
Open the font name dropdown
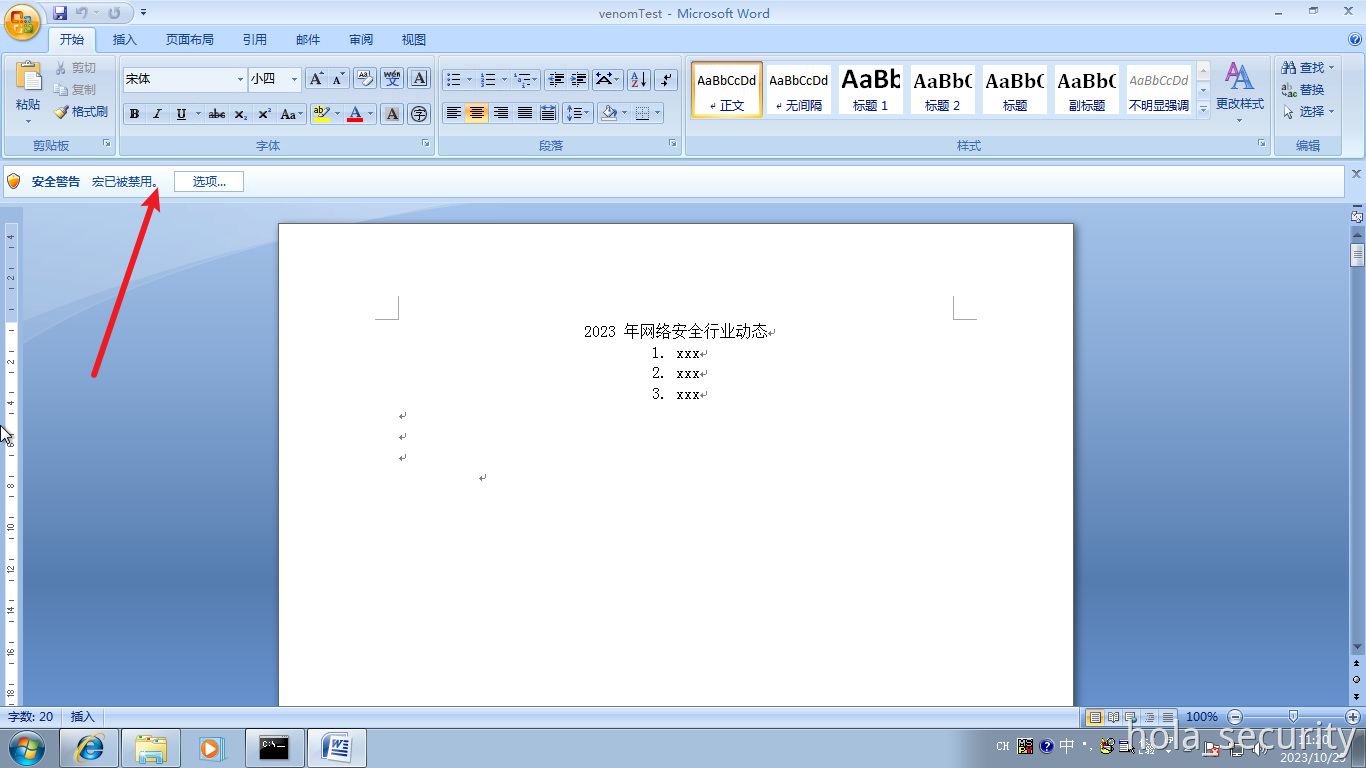coord(240,79)
